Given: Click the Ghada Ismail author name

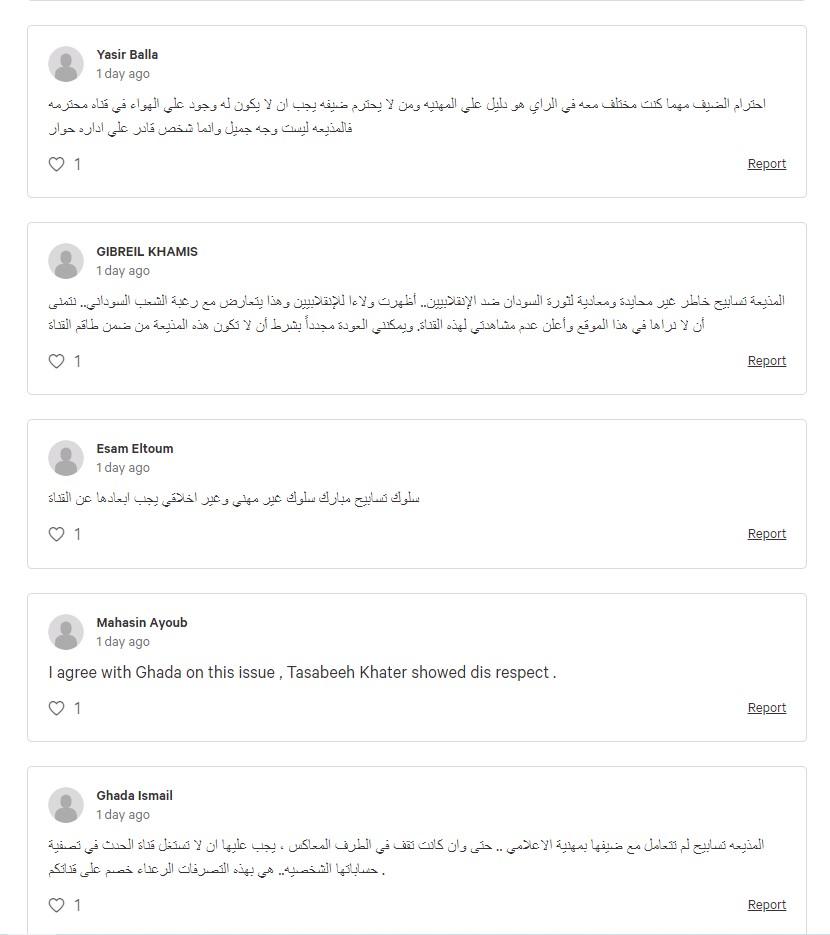Looking at the screenshot, I should coord(134,795).
